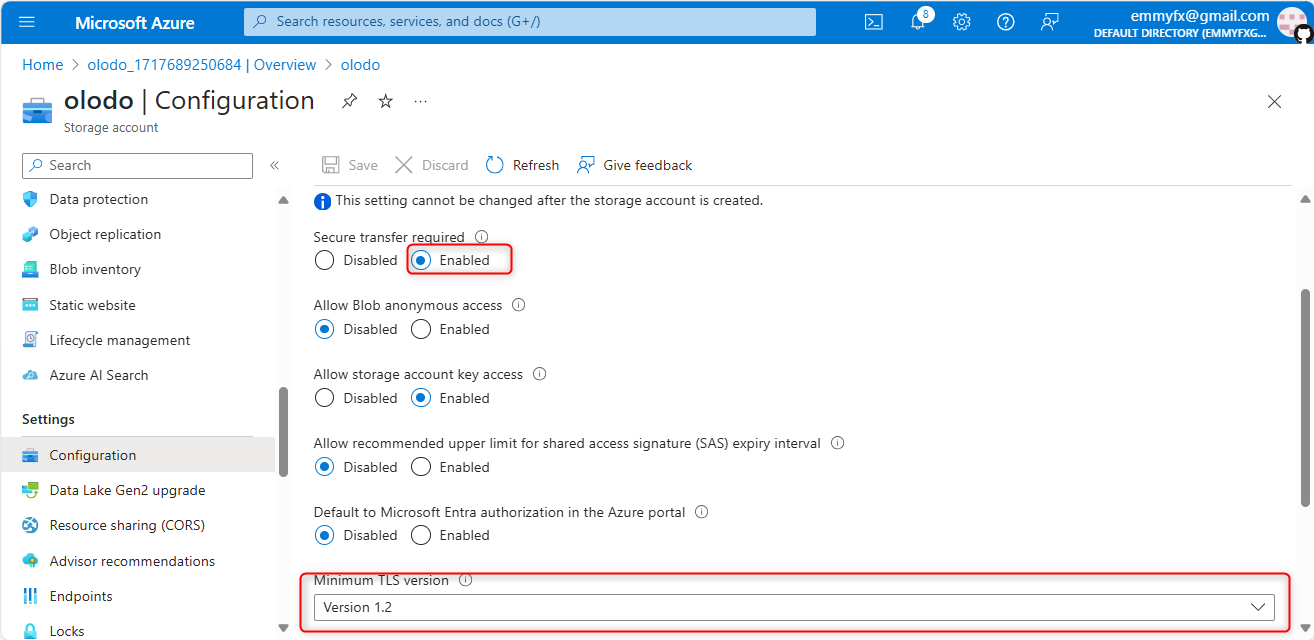Set Default to Microsoft Entra authorization to Disabled
This screenshot has height=640, width=1314.
[324, 535]
